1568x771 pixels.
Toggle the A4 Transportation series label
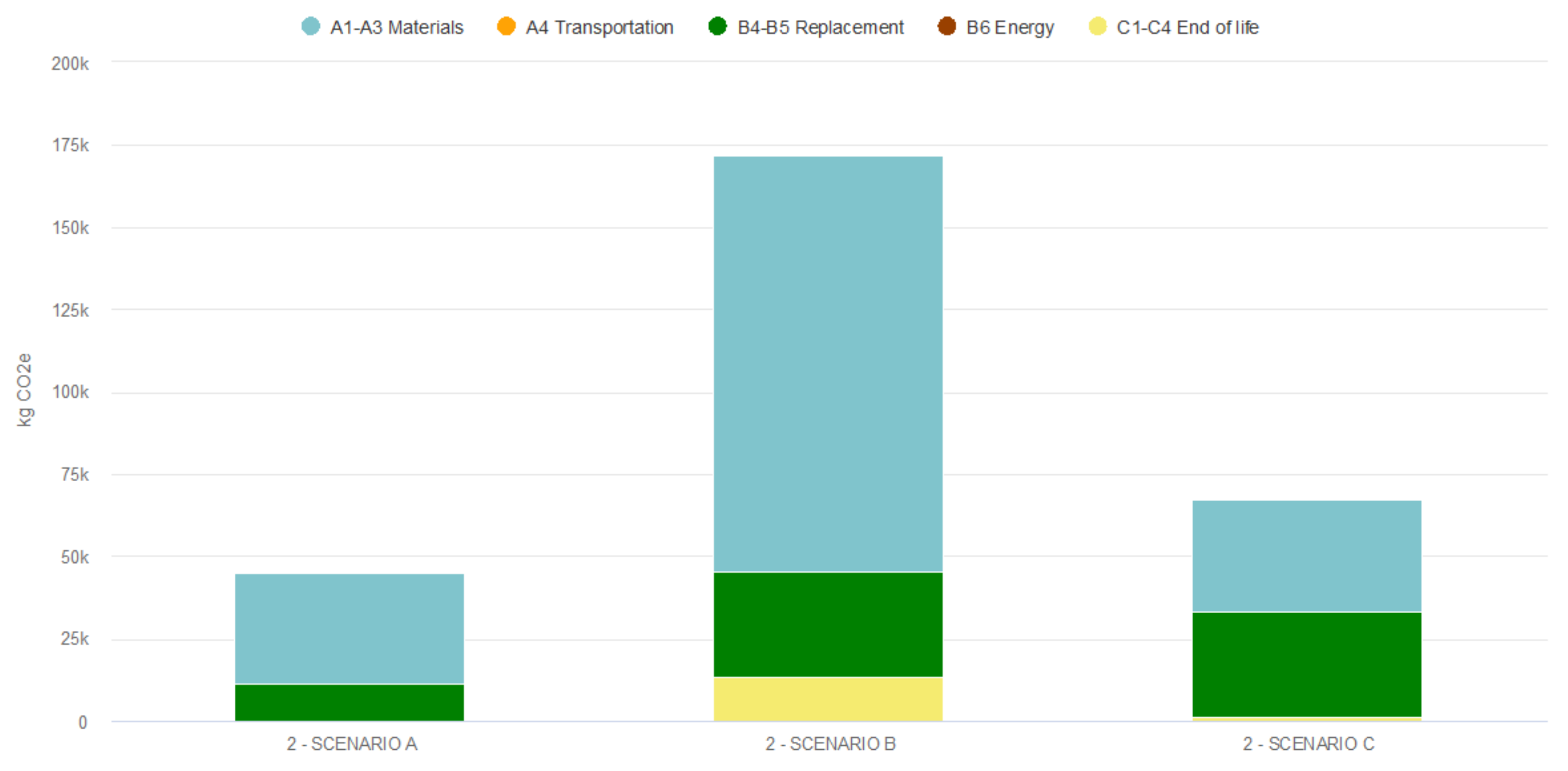point(600,27)
